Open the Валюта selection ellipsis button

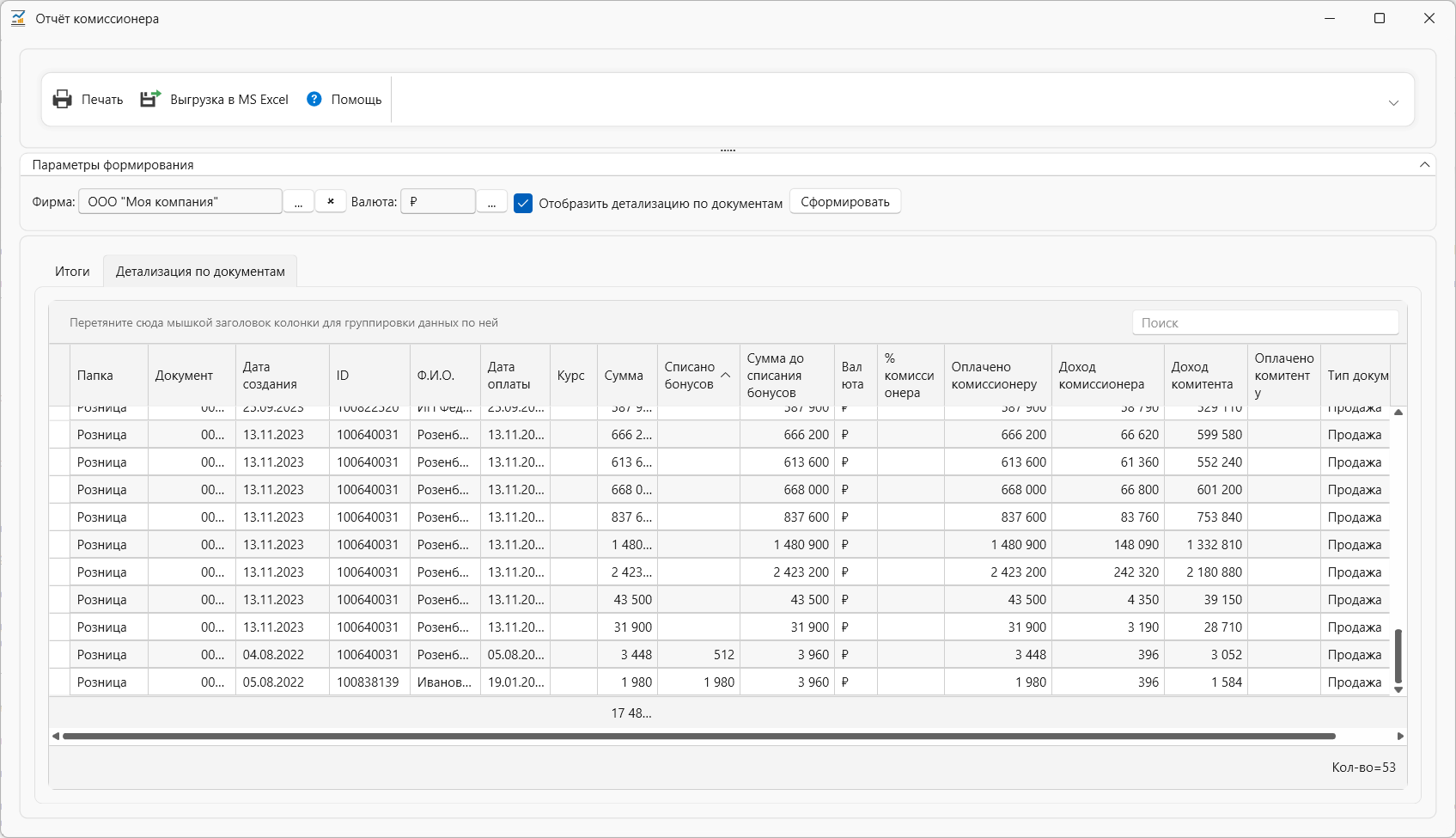click(491, 201)
